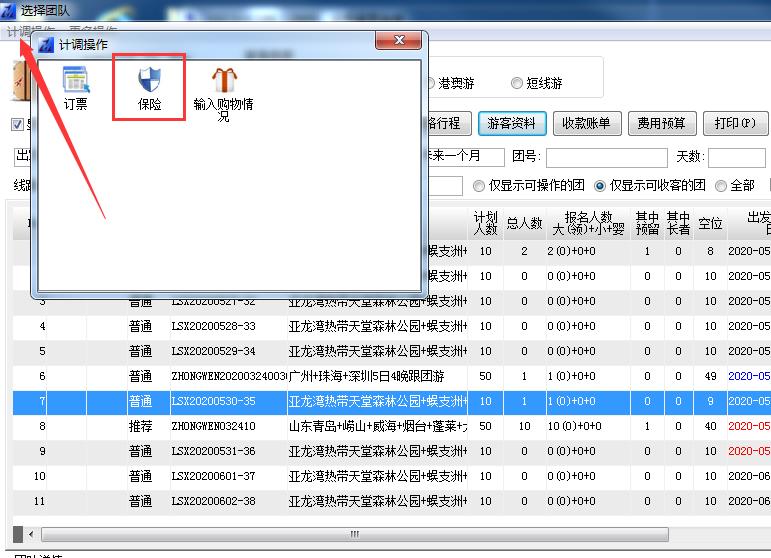This screenshot has width=771, height=558.
Task: Choose 仅显示可收客的团 radio option
Action: pyautogui.click(x=601, y=186)
